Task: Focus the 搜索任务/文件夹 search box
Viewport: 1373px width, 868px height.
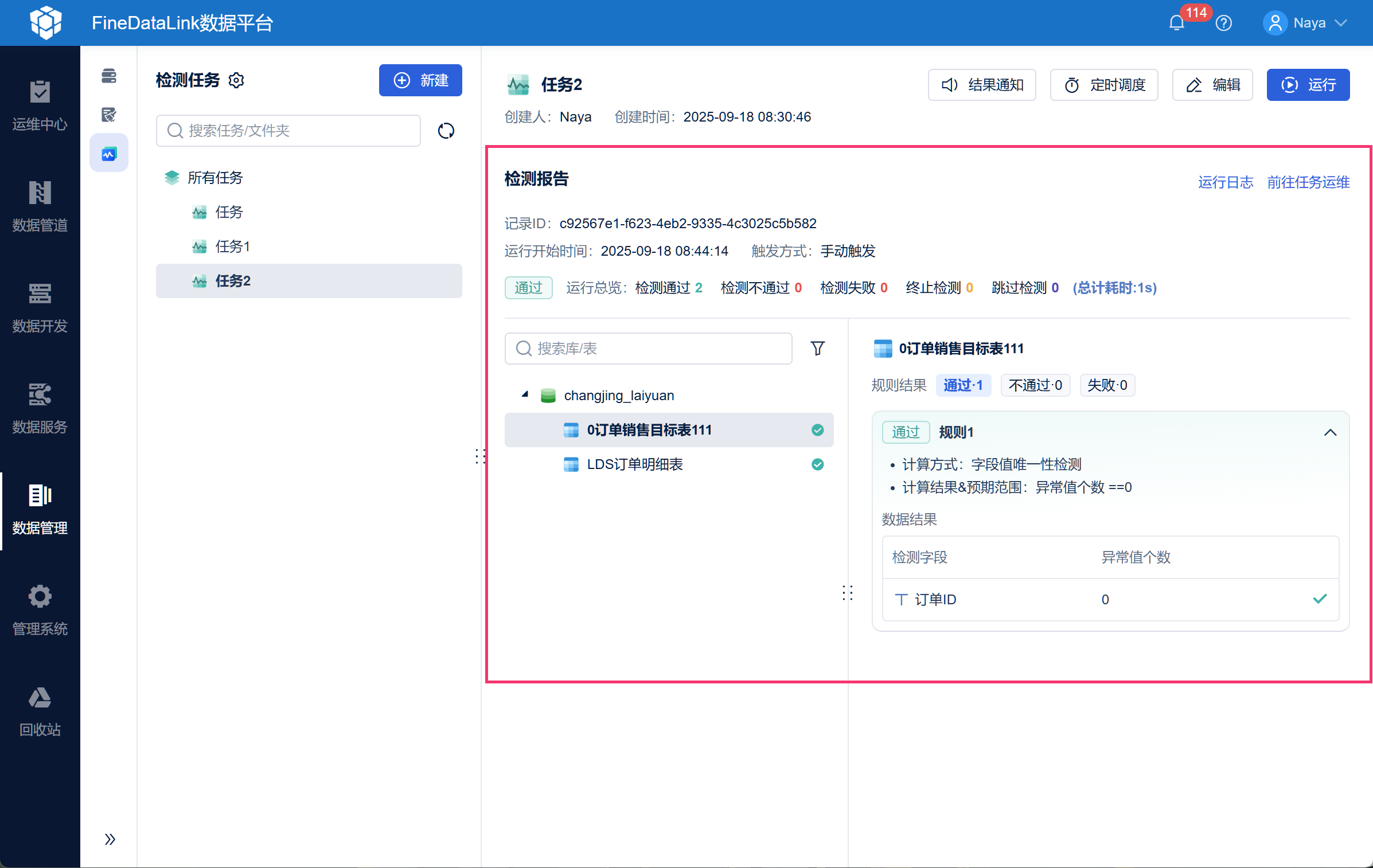Action: [288, 131]
